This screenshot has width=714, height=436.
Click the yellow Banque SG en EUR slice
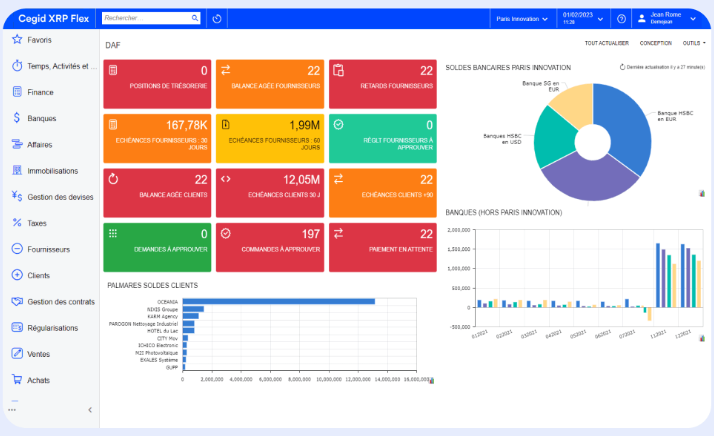pyautogui.click(x=575, y=104)
